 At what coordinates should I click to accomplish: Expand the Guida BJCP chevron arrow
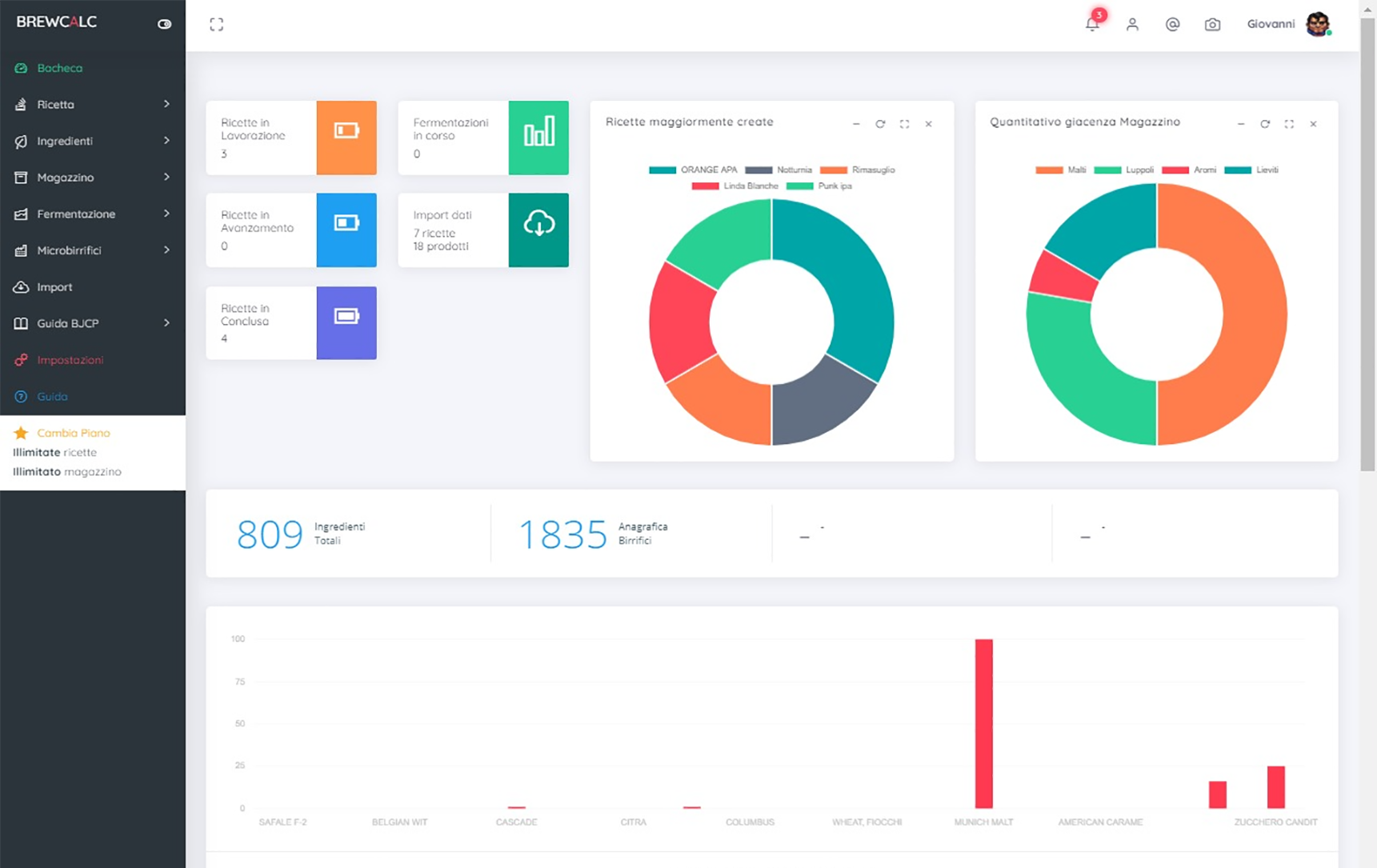pyautogui.click(x=166, y=323)
